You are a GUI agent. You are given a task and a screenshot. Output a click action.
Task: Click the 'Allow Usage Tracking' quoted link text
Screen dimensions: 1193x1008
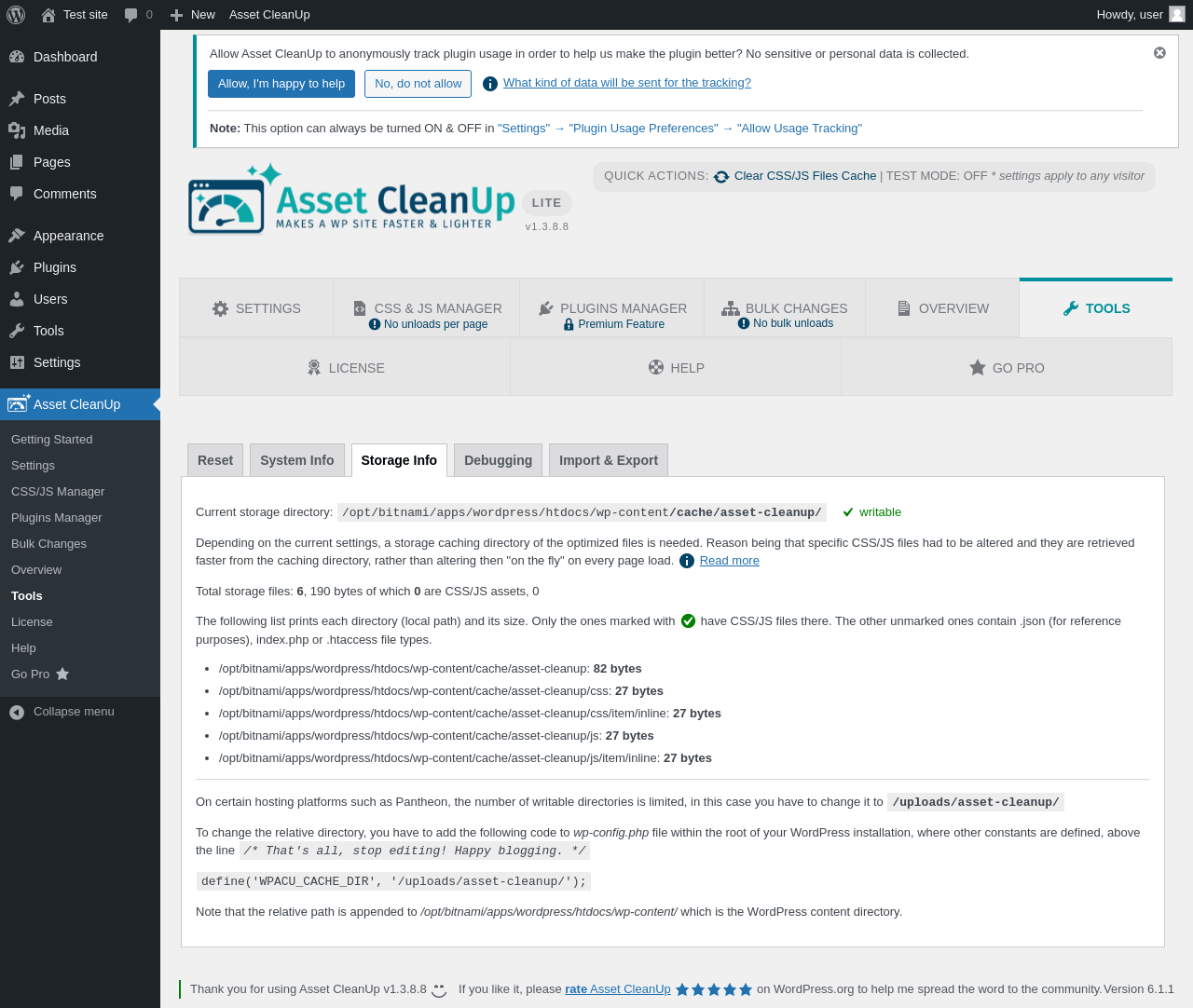tap(800, 129)
